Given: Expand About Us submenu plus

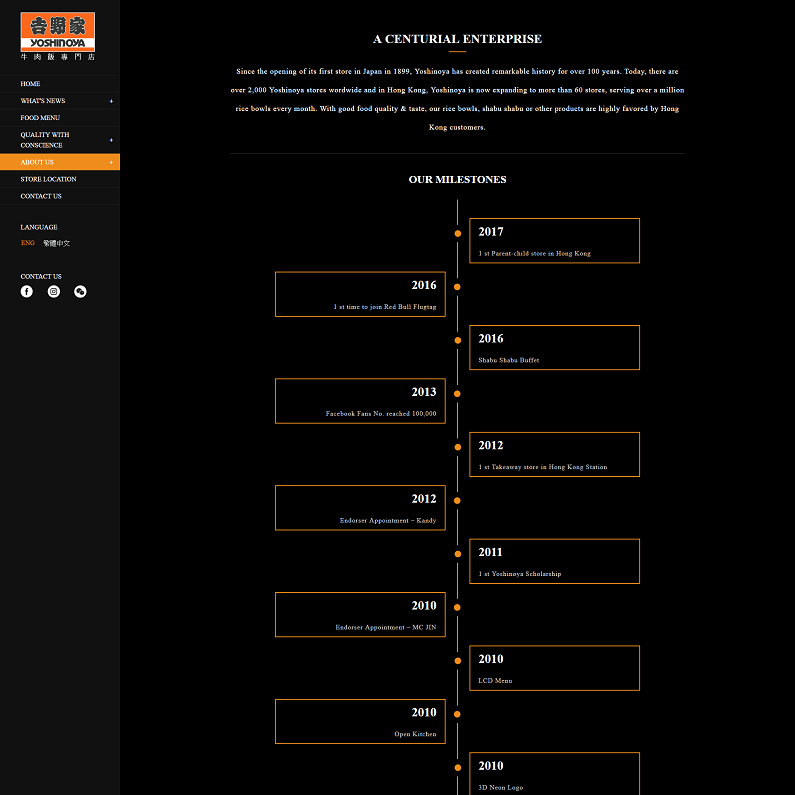Looking at the screenshot, I should tap(111, 162).
